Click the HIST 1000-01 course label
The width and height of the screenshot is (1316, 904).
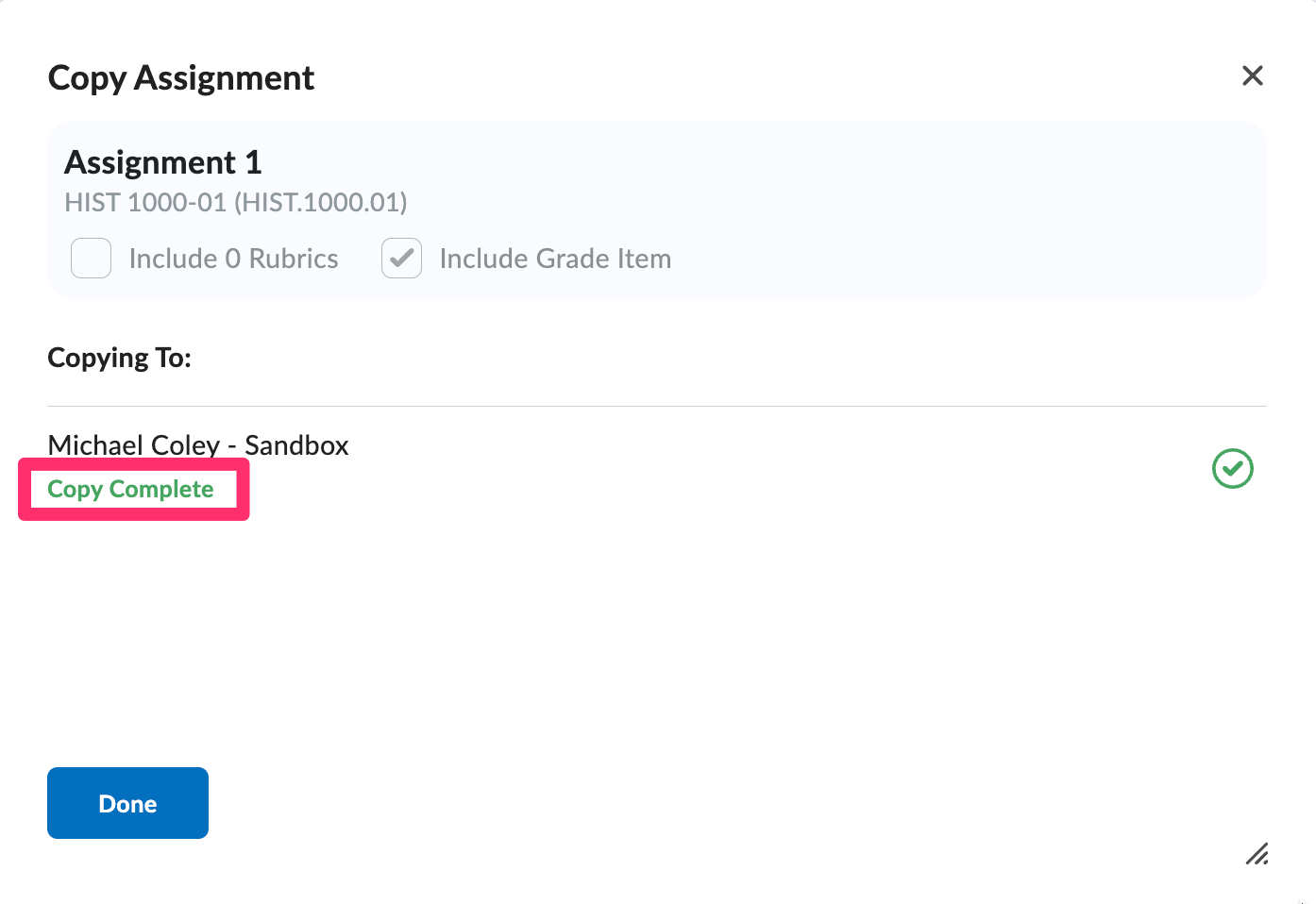pyautogui.click(x=235, y=202)
